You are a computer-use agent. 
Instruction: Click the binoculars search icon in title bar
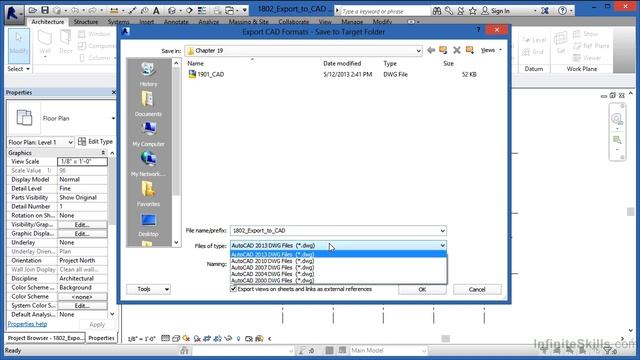[x=437, y=11]
